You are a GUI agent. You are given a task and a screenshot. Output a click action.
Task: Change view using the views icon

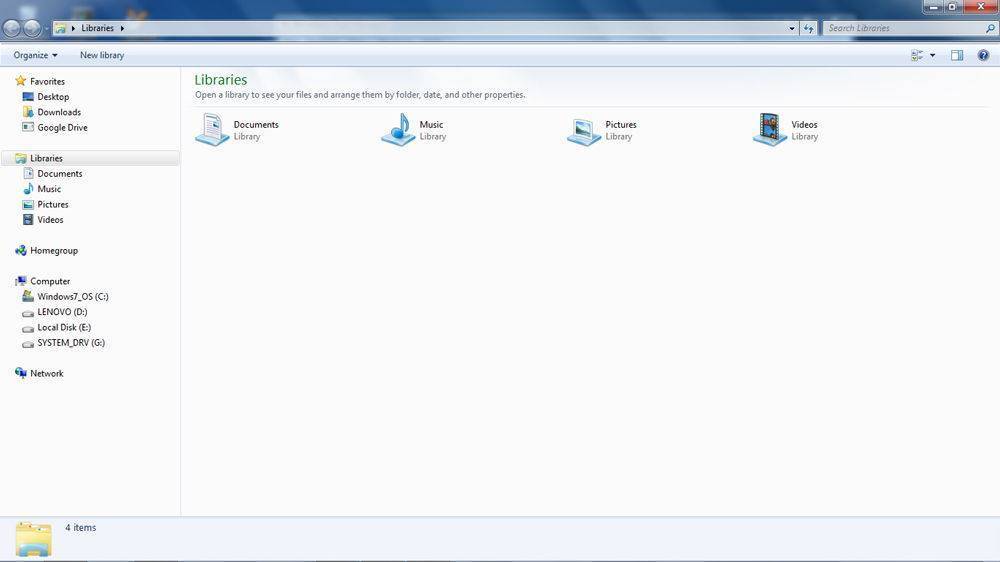click(x=917, y=55)
